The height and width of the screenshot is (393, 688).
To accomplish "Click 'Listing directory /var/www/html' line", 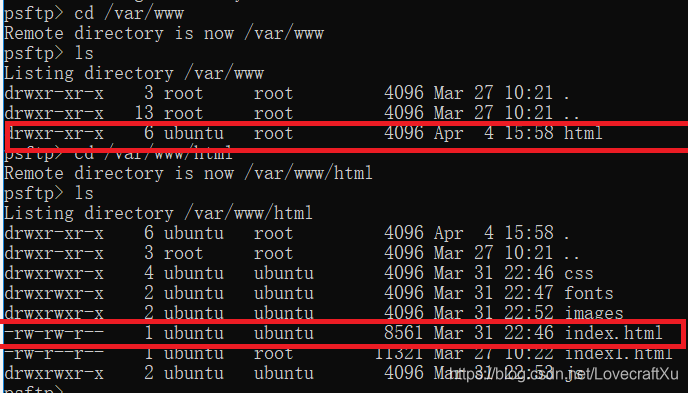I will [158, 213].
